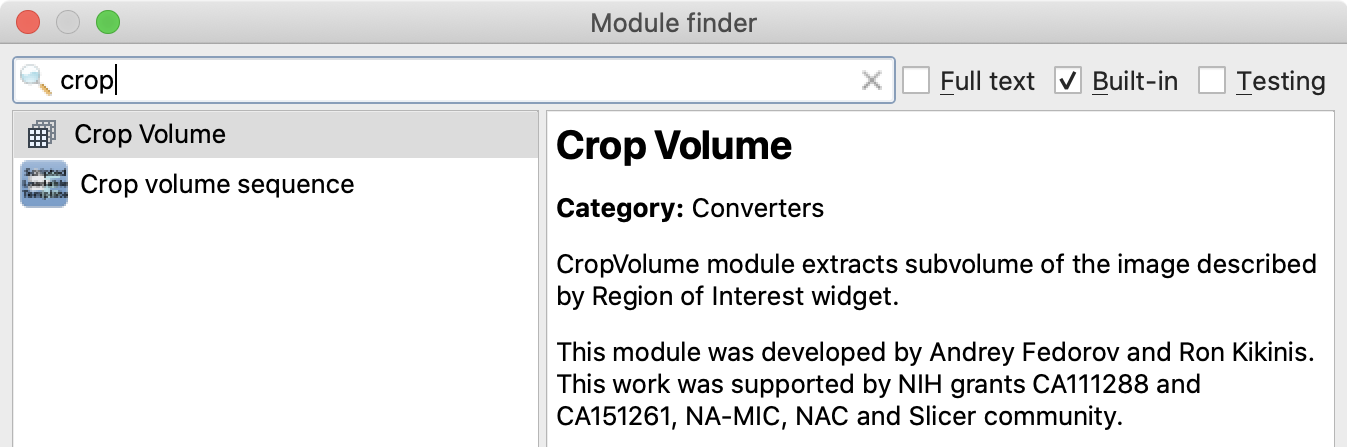Uncheck the Built-in checkbox
The image size is (1348, 448).
pos(1068,81)
